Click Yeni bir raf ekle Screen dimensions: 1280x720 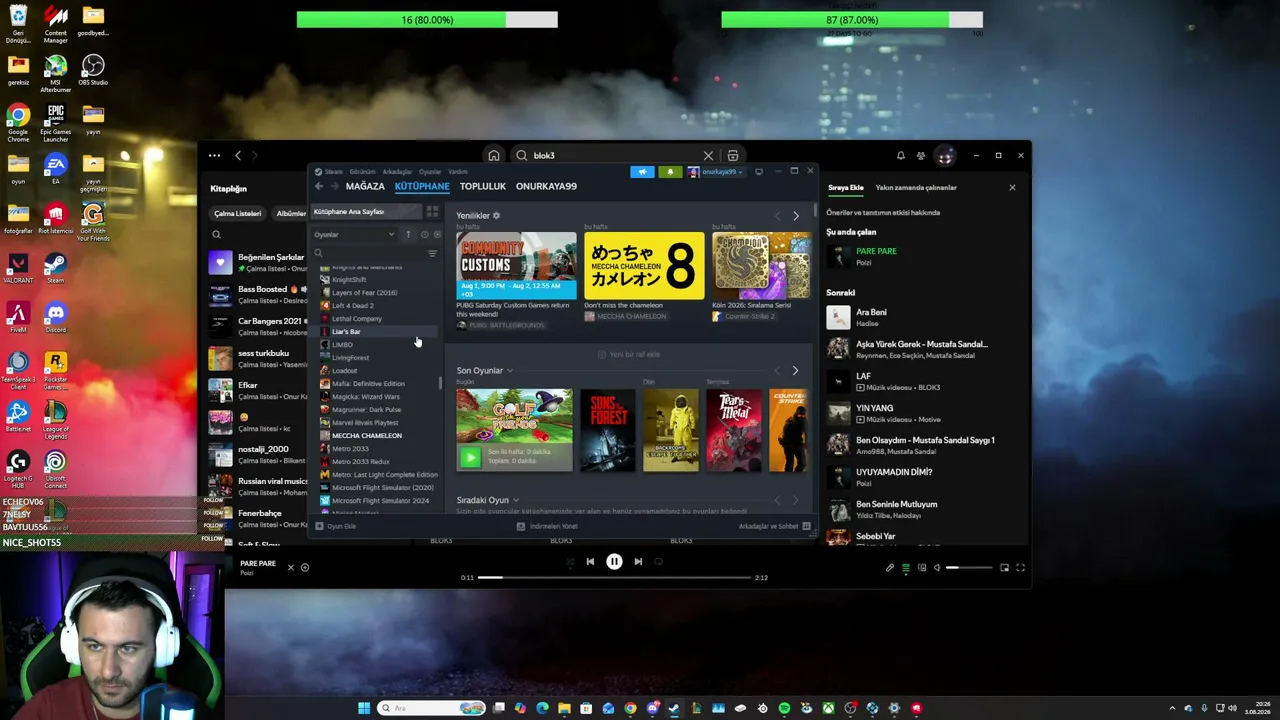point(629,355)
